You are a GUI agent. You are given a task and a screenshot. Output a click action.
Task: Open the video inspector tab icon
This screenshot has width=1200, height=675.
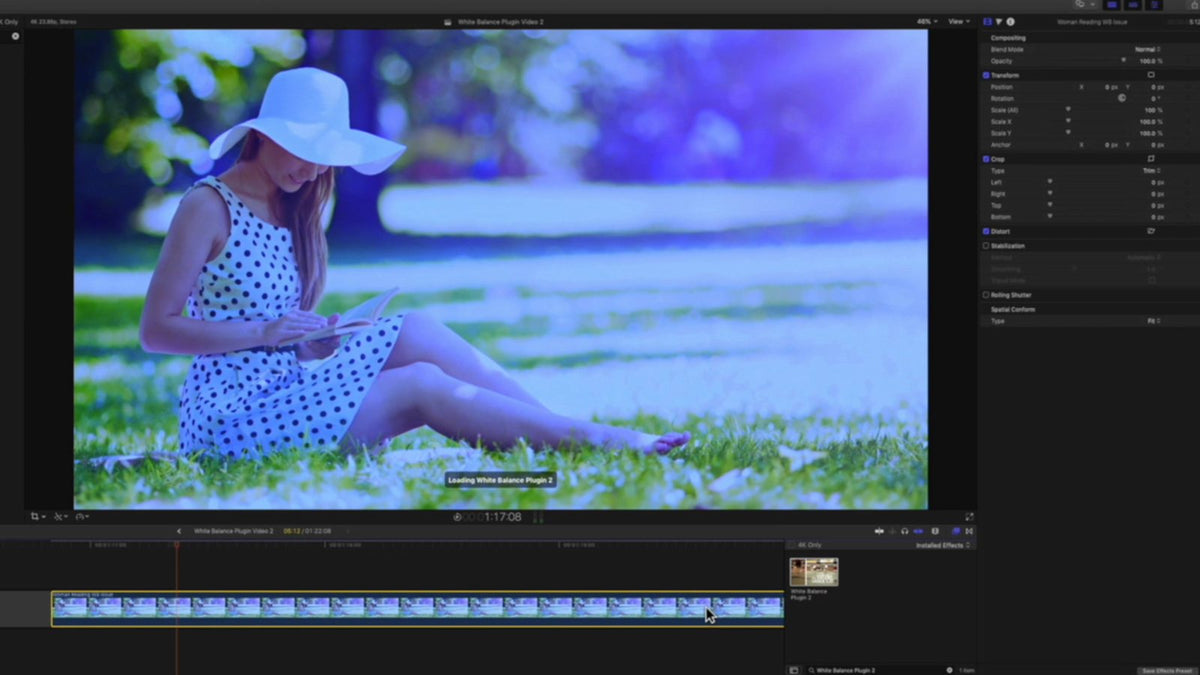coord(987,21)
